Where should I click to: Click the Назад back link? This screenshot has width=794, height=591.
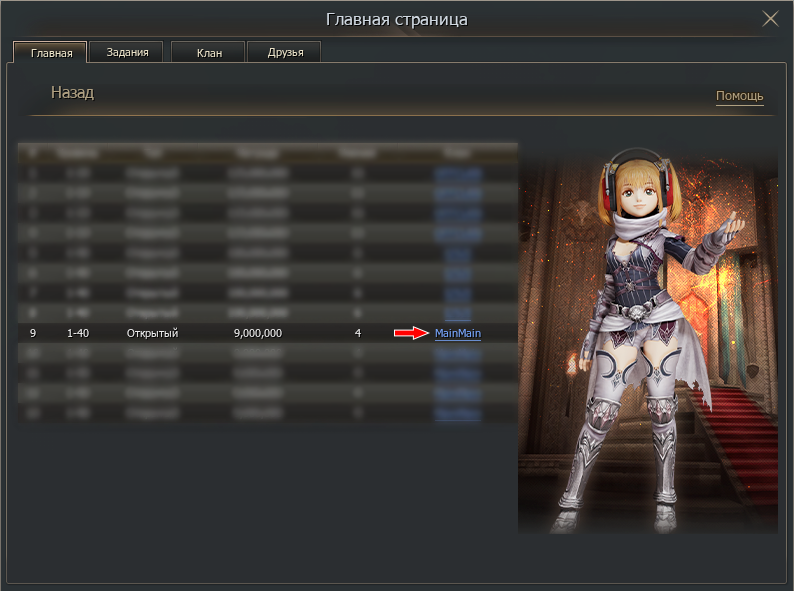click(72, 93)
